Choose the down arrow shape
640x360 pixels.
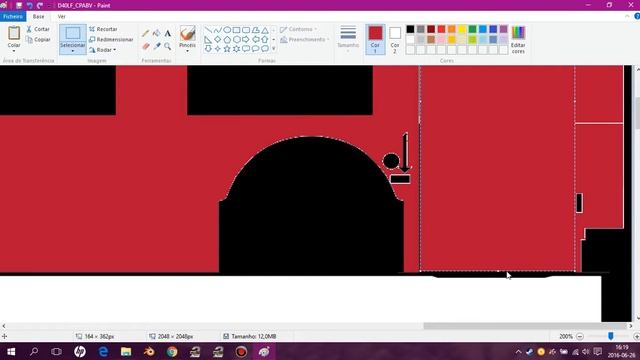tap(208, 49)
